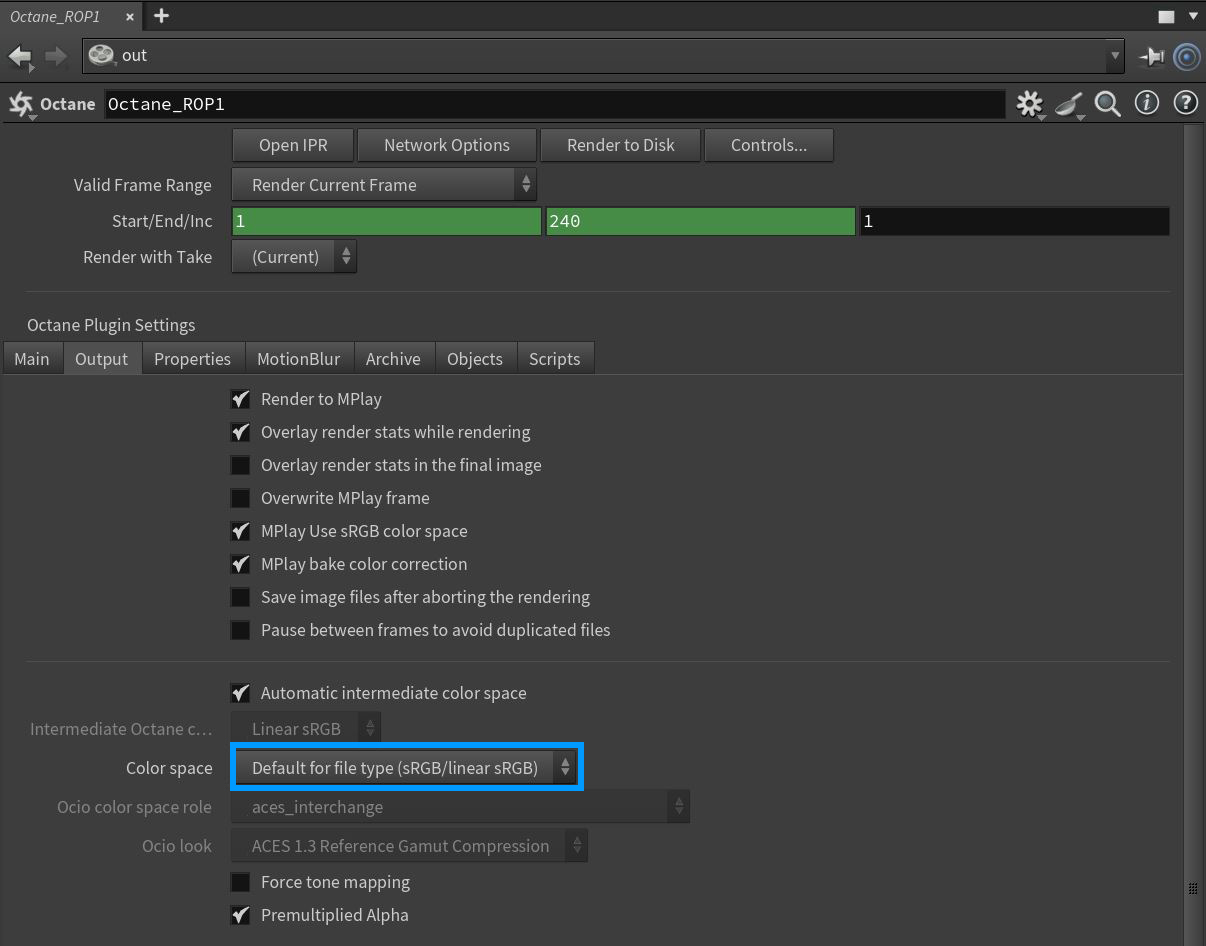Screen dimensions: 1206x946
Task: Open the Color space dropdown
Action: coord(406,768)
